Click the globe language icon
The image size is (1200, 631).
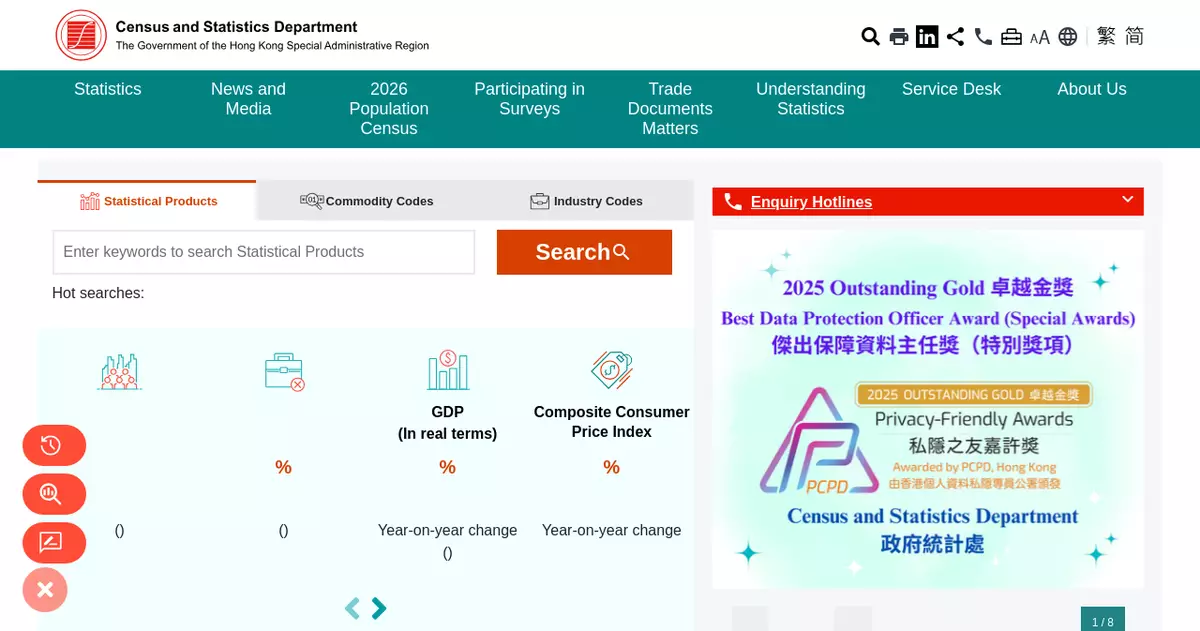tap(1068, 37)
